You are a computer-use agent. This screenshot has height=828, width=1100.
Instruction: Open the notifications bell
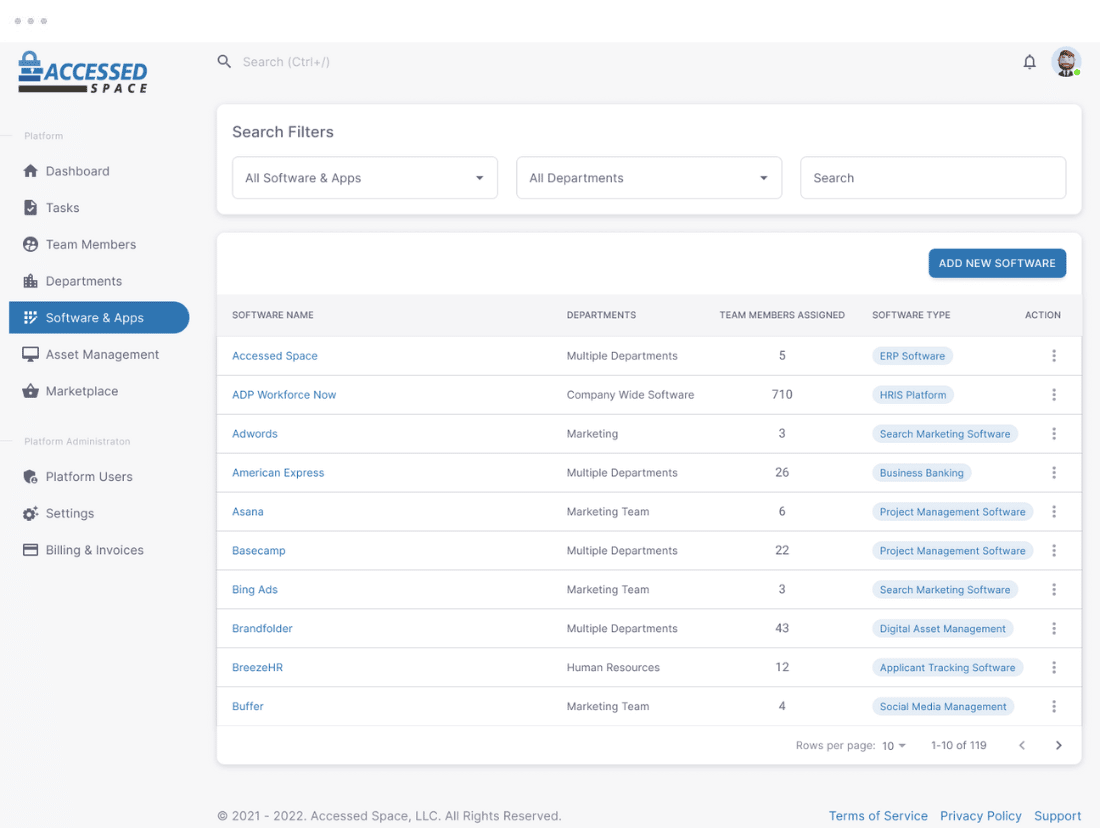[1029, 62]
